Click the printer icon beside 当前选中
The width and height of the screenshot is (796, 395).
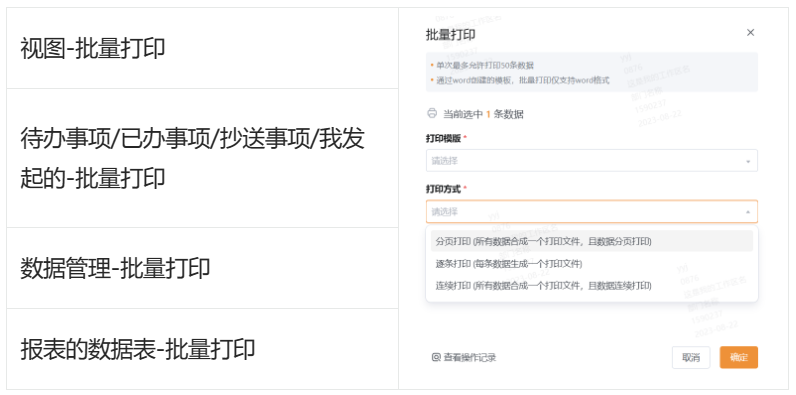432,113
